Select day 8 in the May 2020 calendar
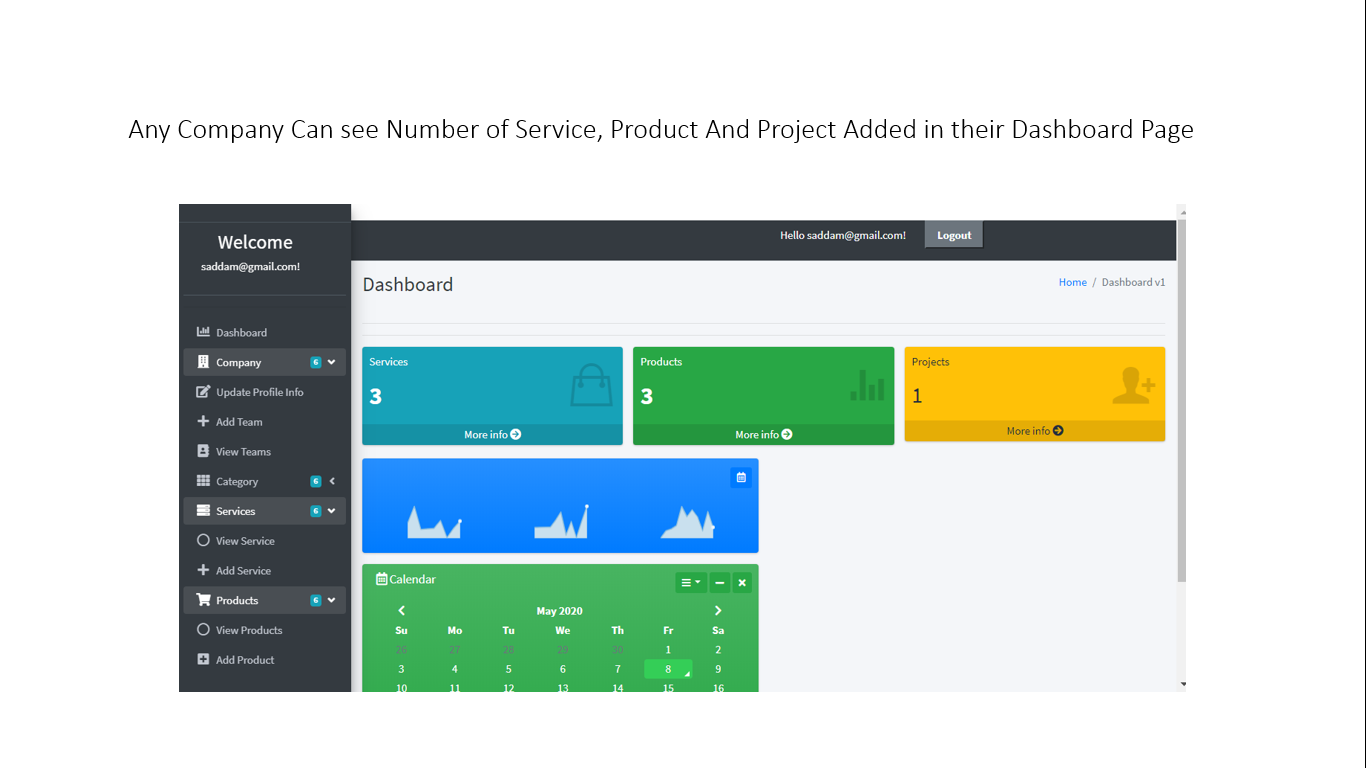1366x768 pixels. tap(668, 669)
